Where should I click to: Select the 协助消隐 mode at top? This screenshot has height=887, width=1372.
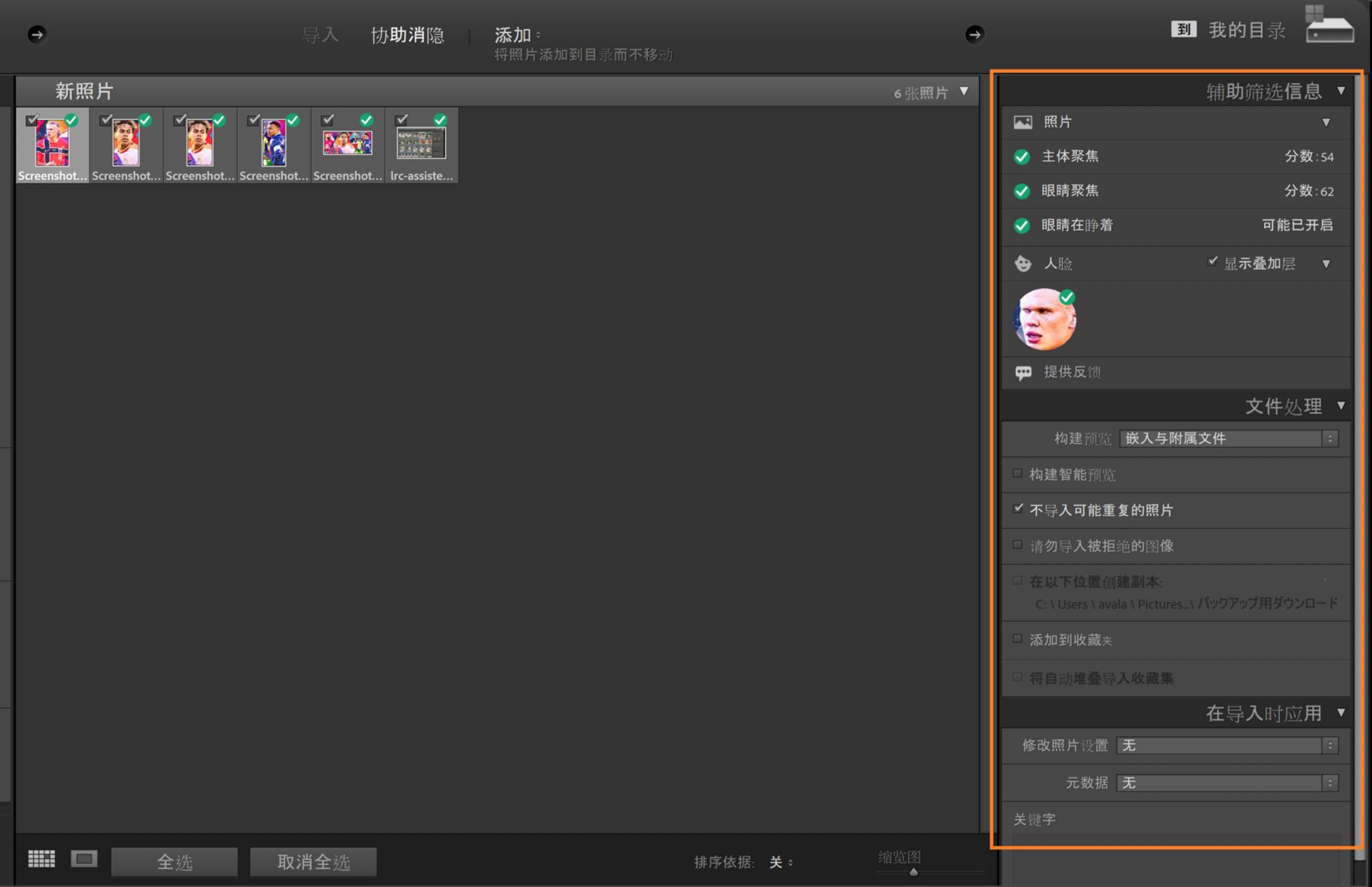click(x=407, y=34)
